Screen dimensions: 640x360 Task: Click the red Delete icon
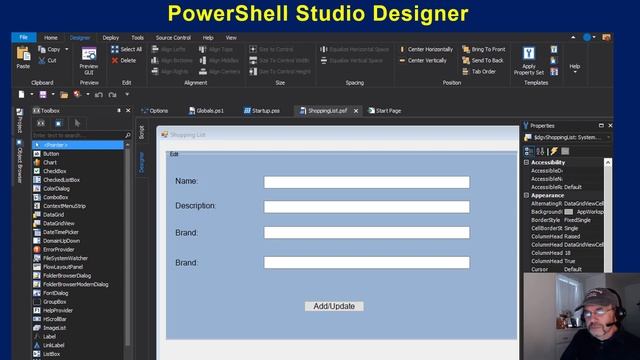115,60
